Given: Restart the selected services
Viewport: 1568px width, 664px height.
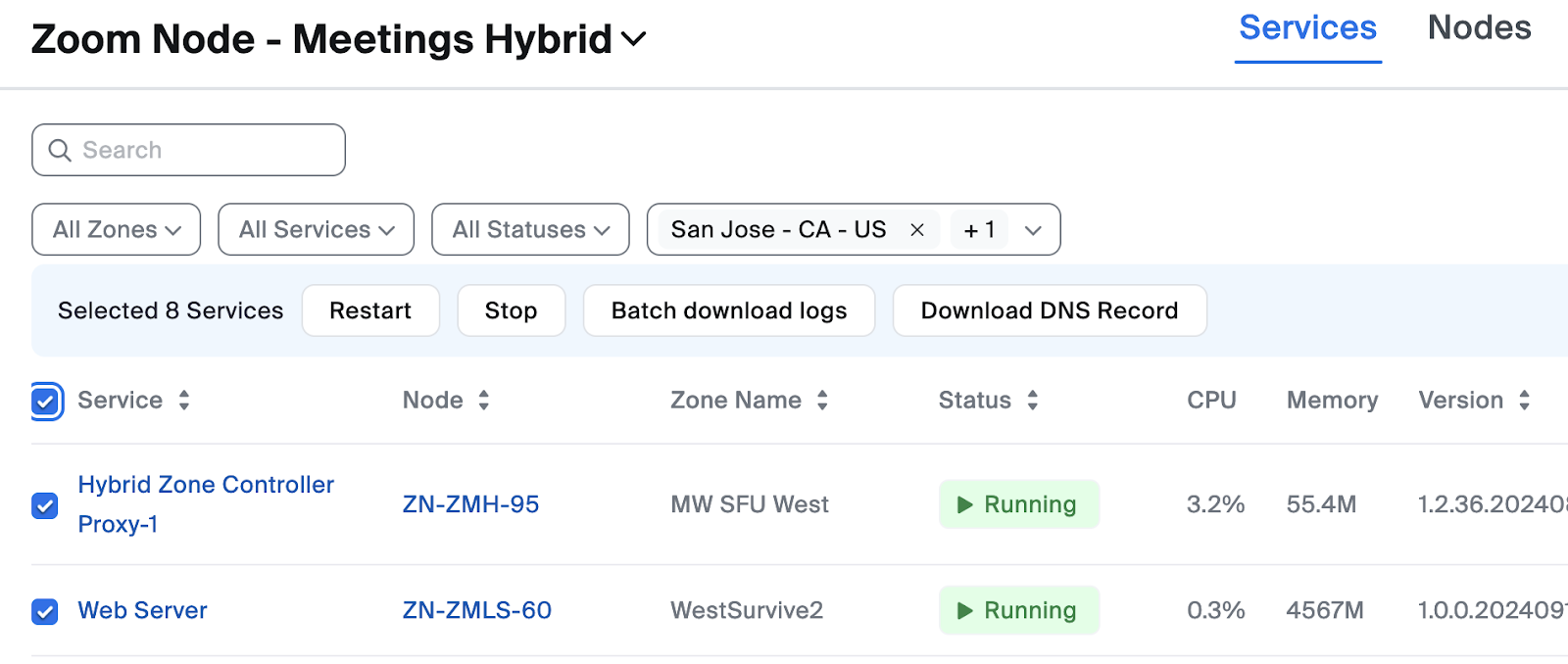Looking at the screenshot, I should coord(370,310).
